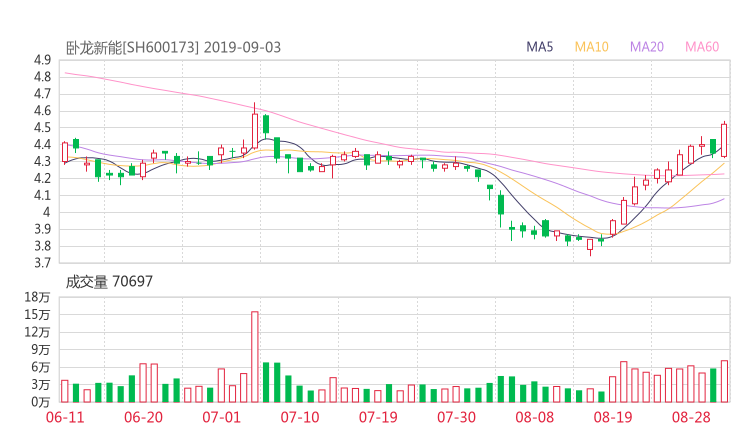Click the 12万 volume axis label
The image size is (740, 440).
(x=37, y=332)
